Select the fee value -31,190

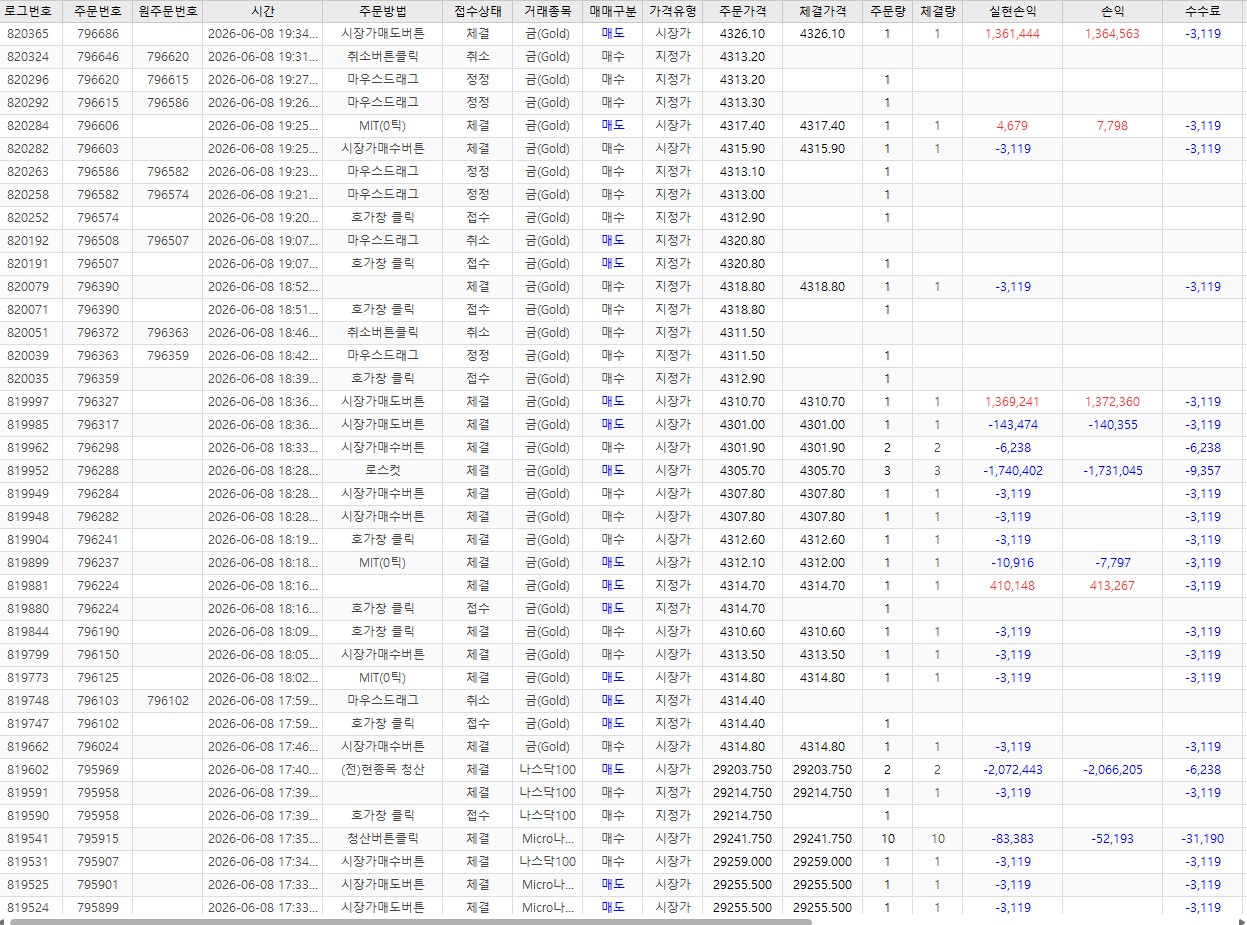point(1203,838)
